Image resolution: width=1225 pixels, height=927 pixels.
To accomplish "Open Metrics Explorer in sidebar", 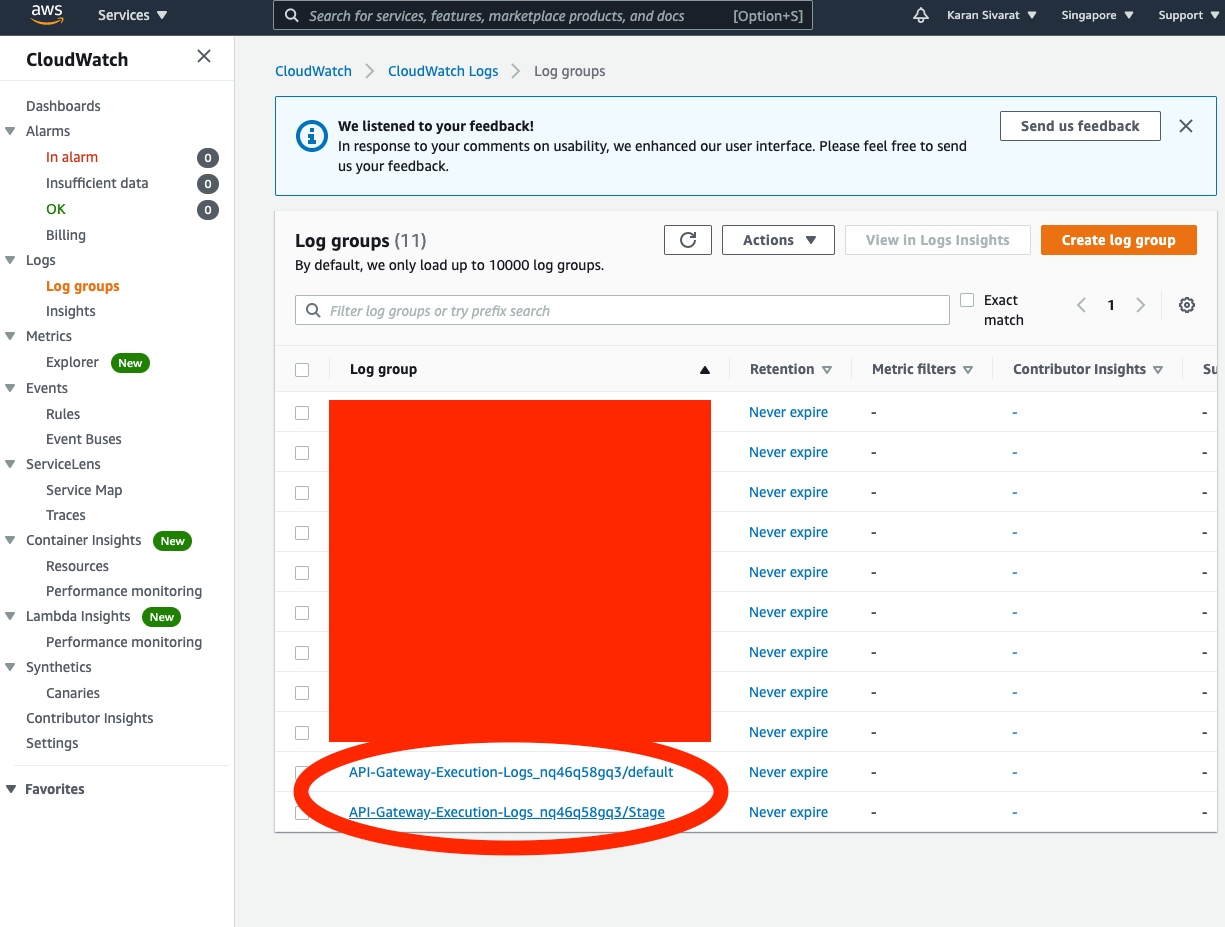I will [72, 362].
